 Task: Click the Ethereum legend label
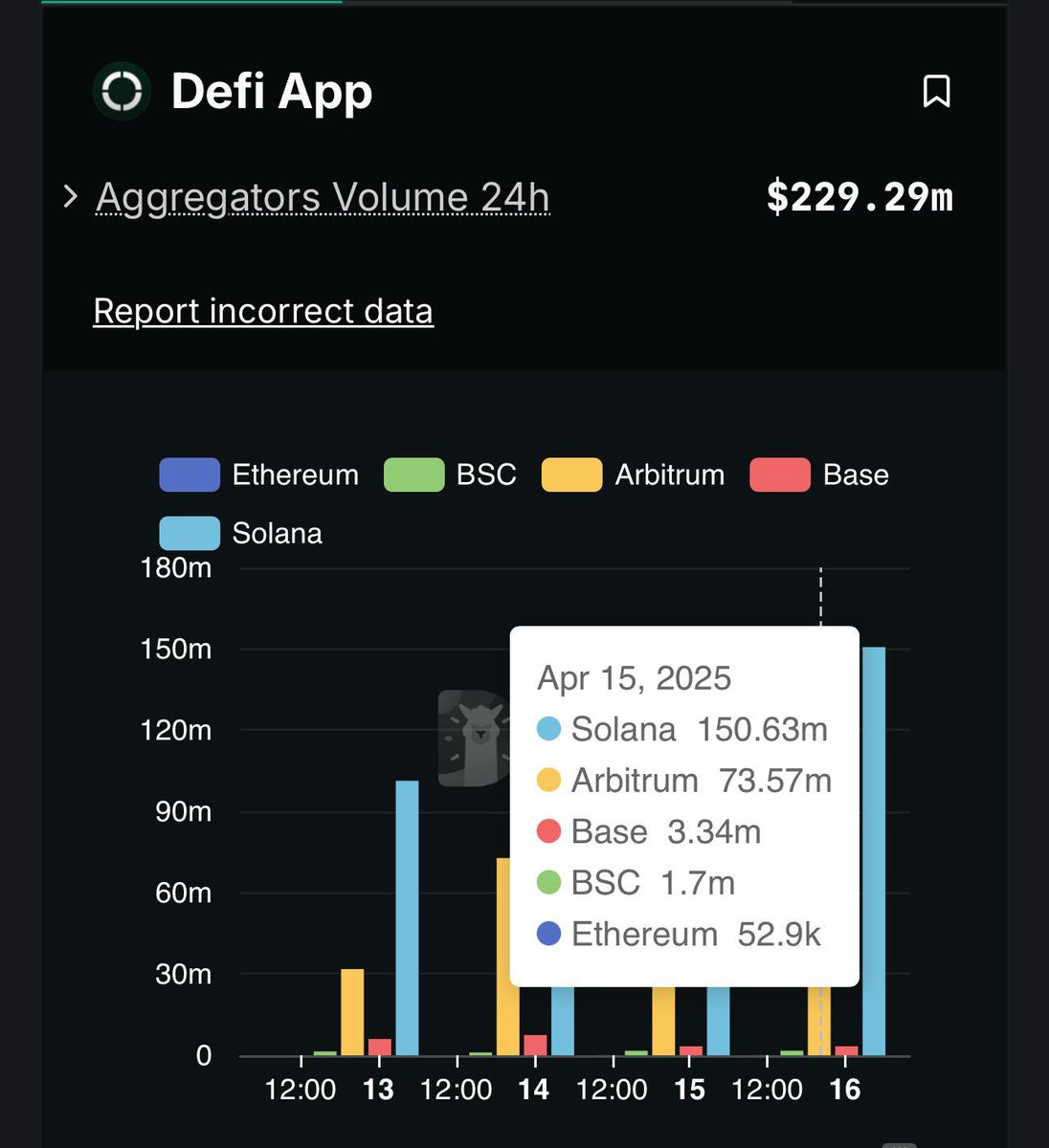[295, 475]
